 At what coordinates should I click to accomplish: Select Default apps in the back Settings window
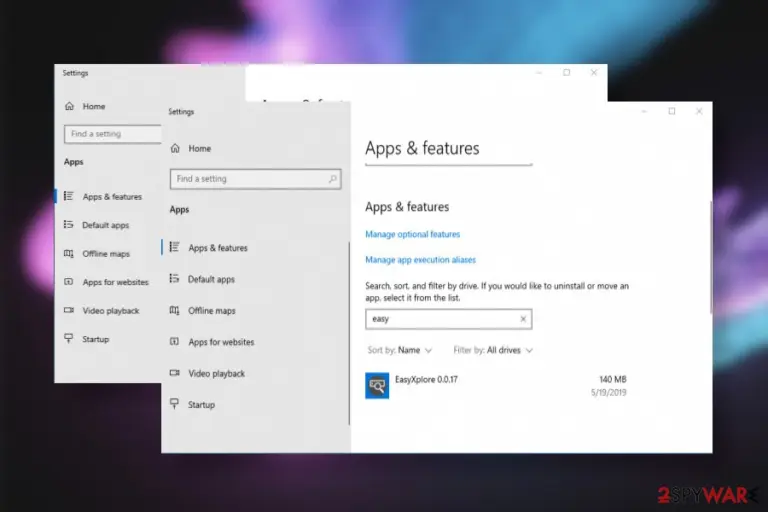[x=105, y=225]
